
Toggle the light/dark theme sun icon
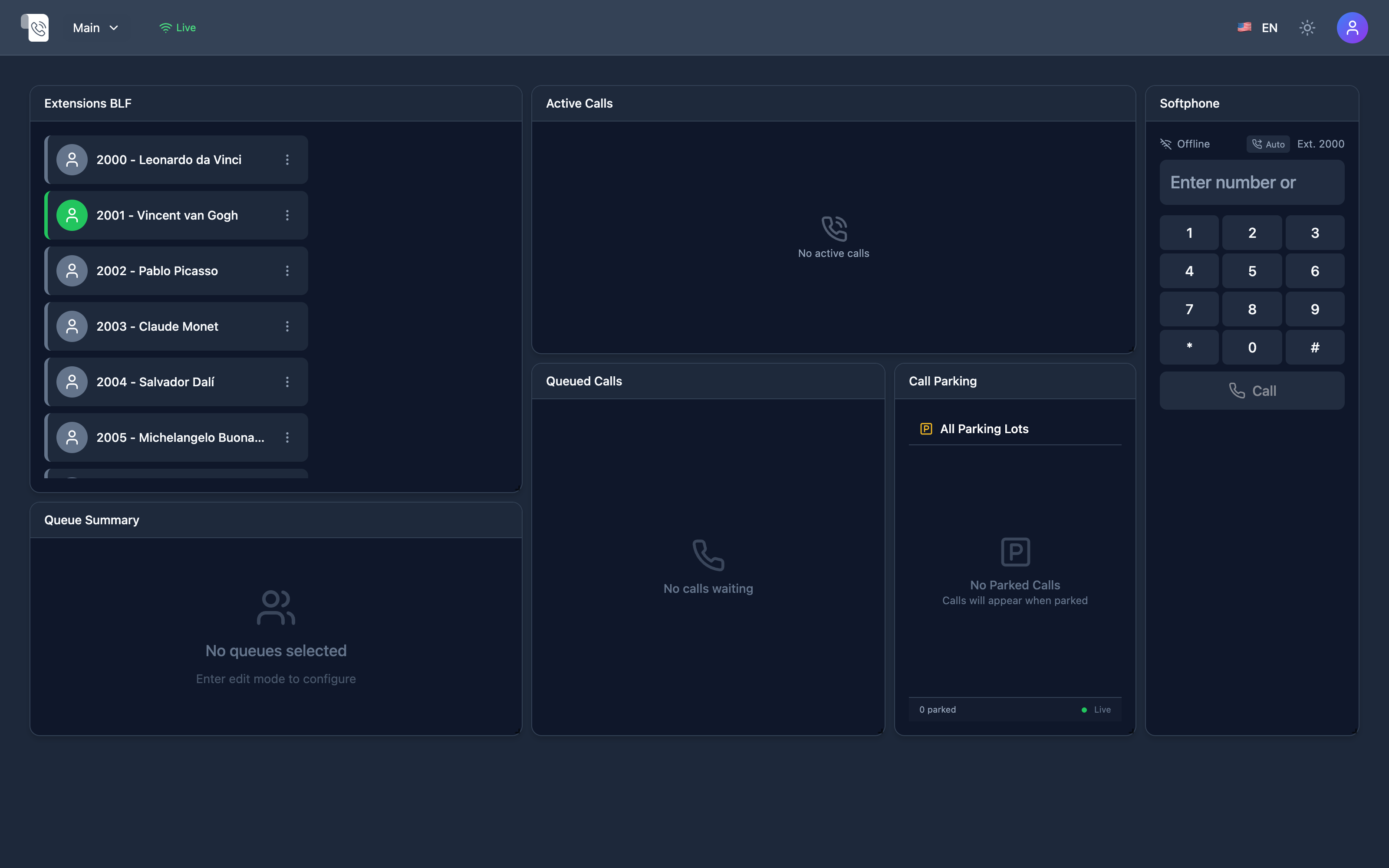(1307, 27)
